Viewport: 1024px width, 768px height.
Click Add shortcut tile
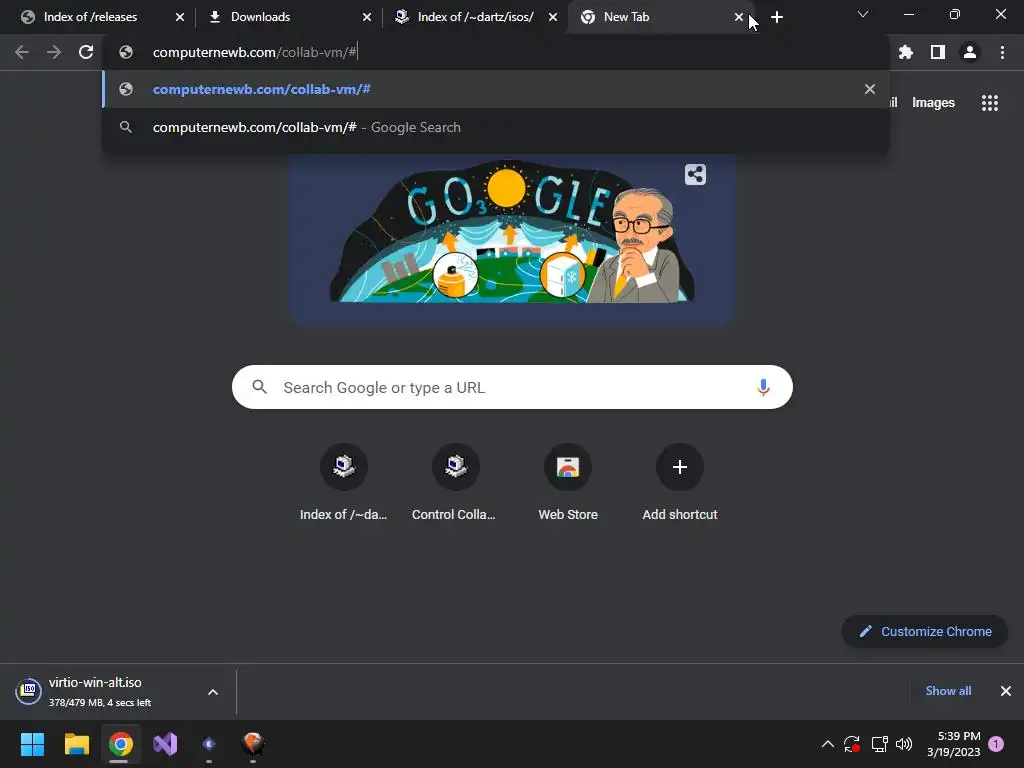coord(680,483)
